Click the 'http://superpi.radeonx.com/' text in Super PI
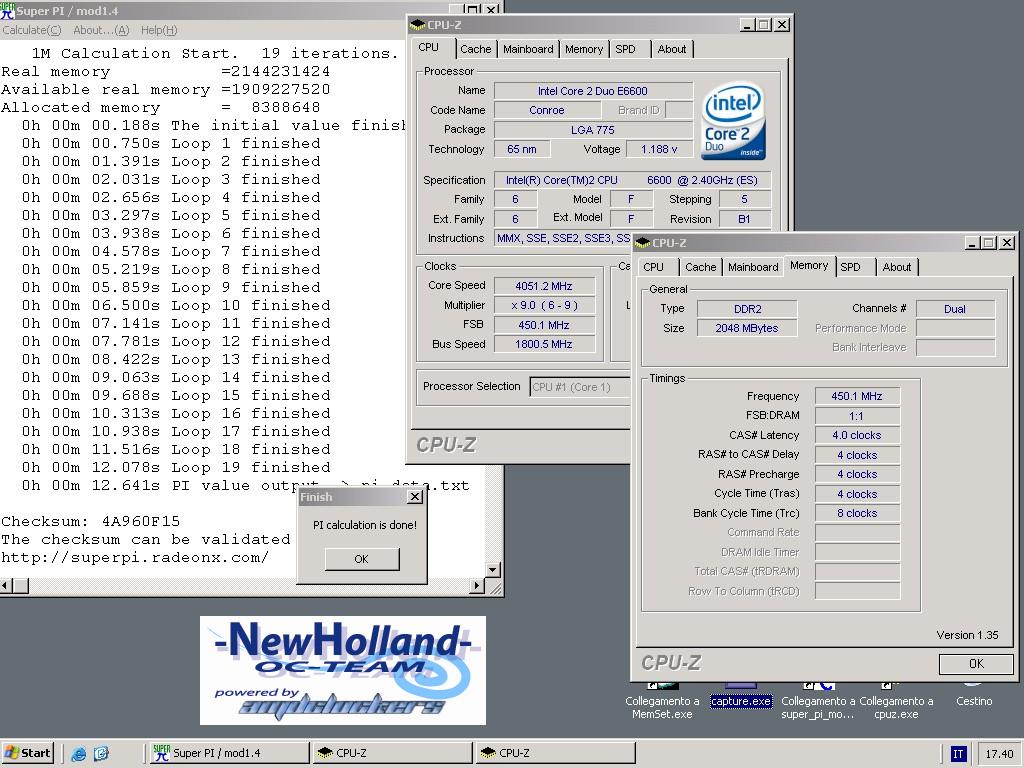The height and width of the screenshot is (768, 1024). 135,558
